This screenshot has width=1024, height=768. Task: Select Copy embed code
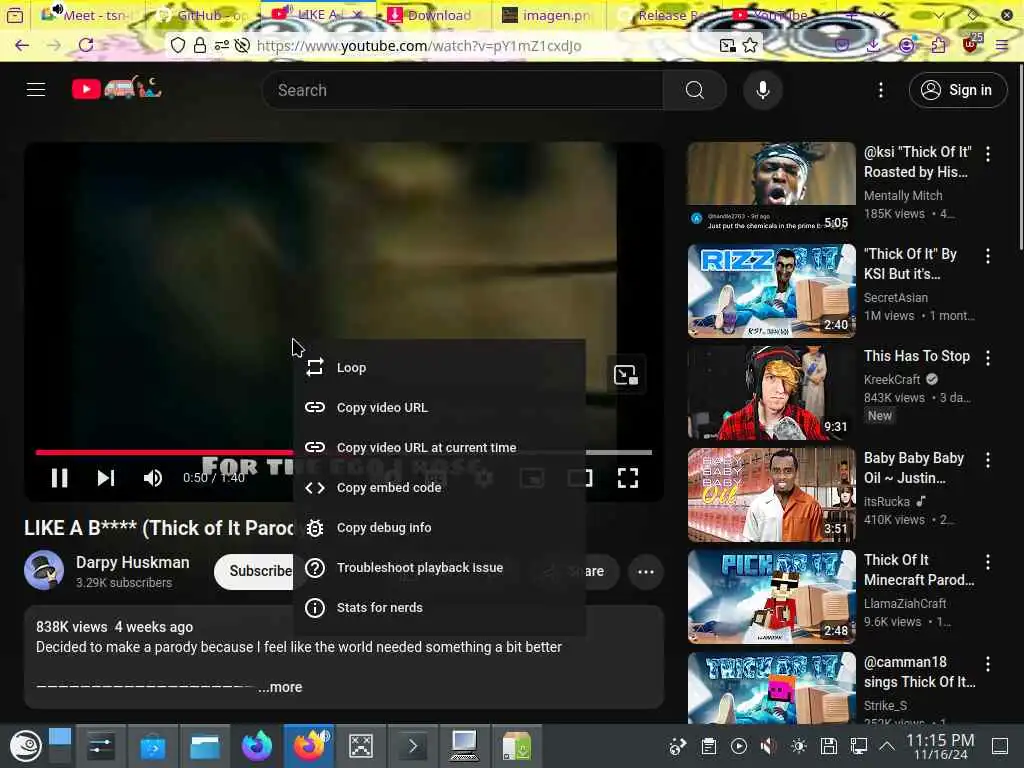[x=440, y=487]
